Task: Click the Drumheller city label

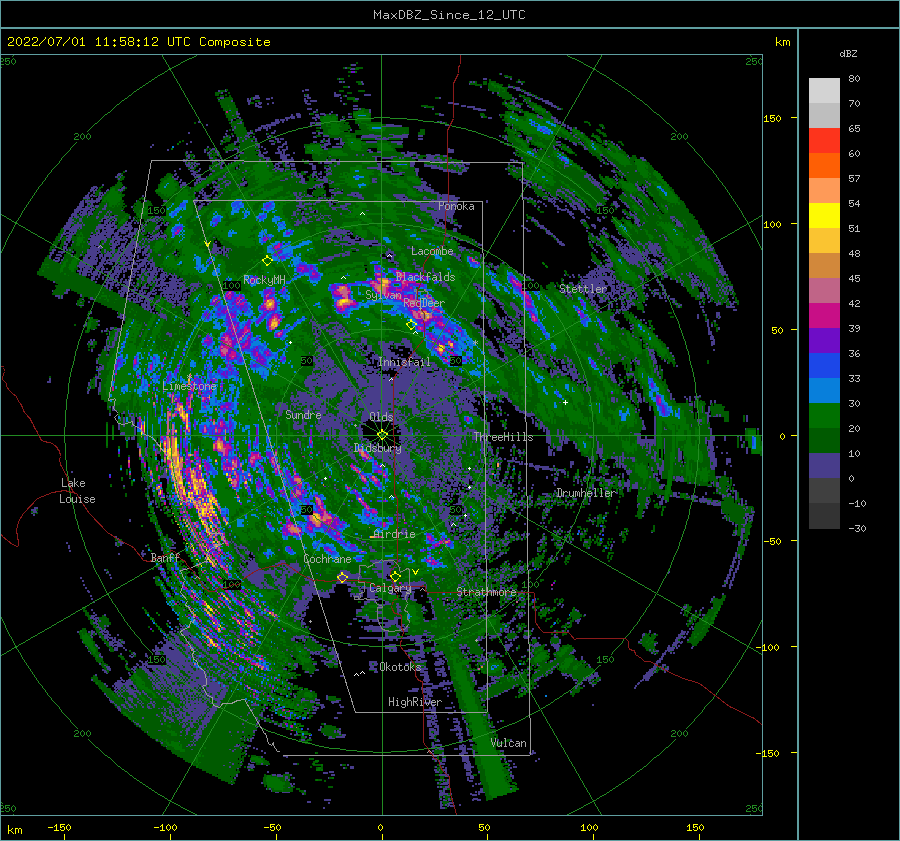Action: [x=585, y=493]
